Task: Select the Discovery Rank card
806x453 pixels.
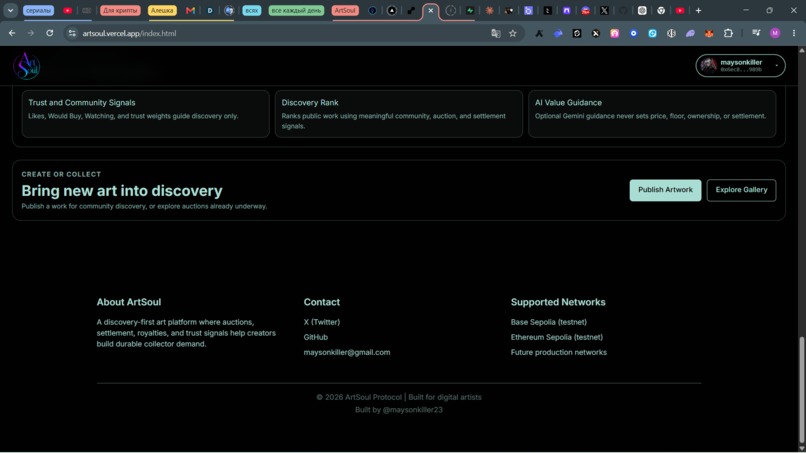Action: pos(399,114)
